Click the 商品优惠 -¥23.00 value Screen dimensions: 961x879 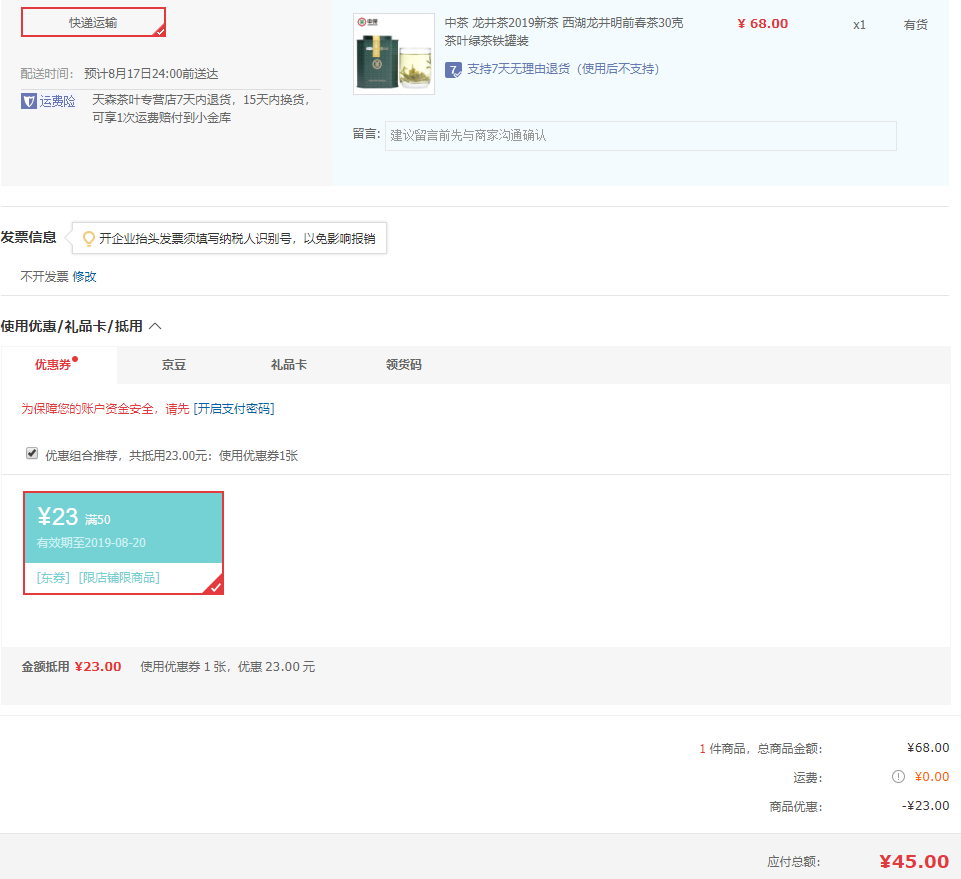point(925,806)
